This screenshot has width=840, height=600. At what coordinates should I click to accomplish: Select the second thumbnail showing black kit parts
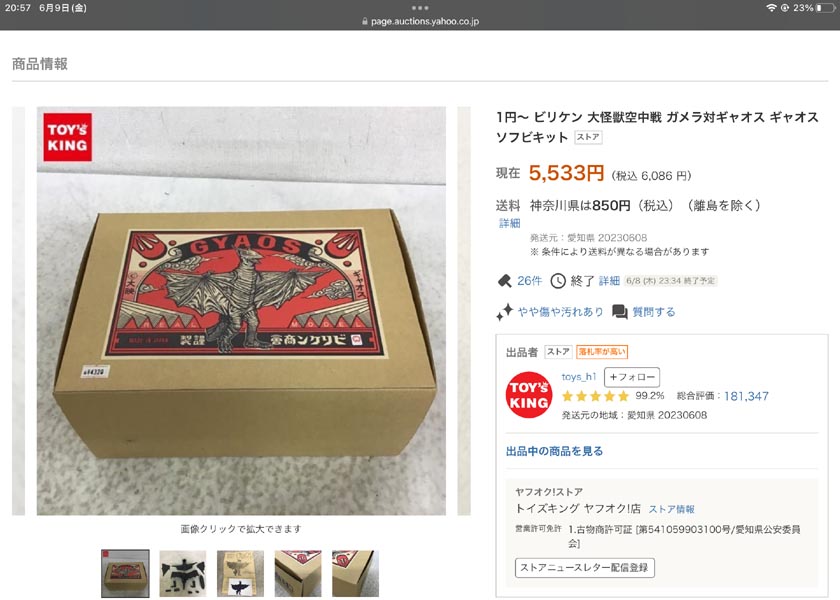[183, 573]
